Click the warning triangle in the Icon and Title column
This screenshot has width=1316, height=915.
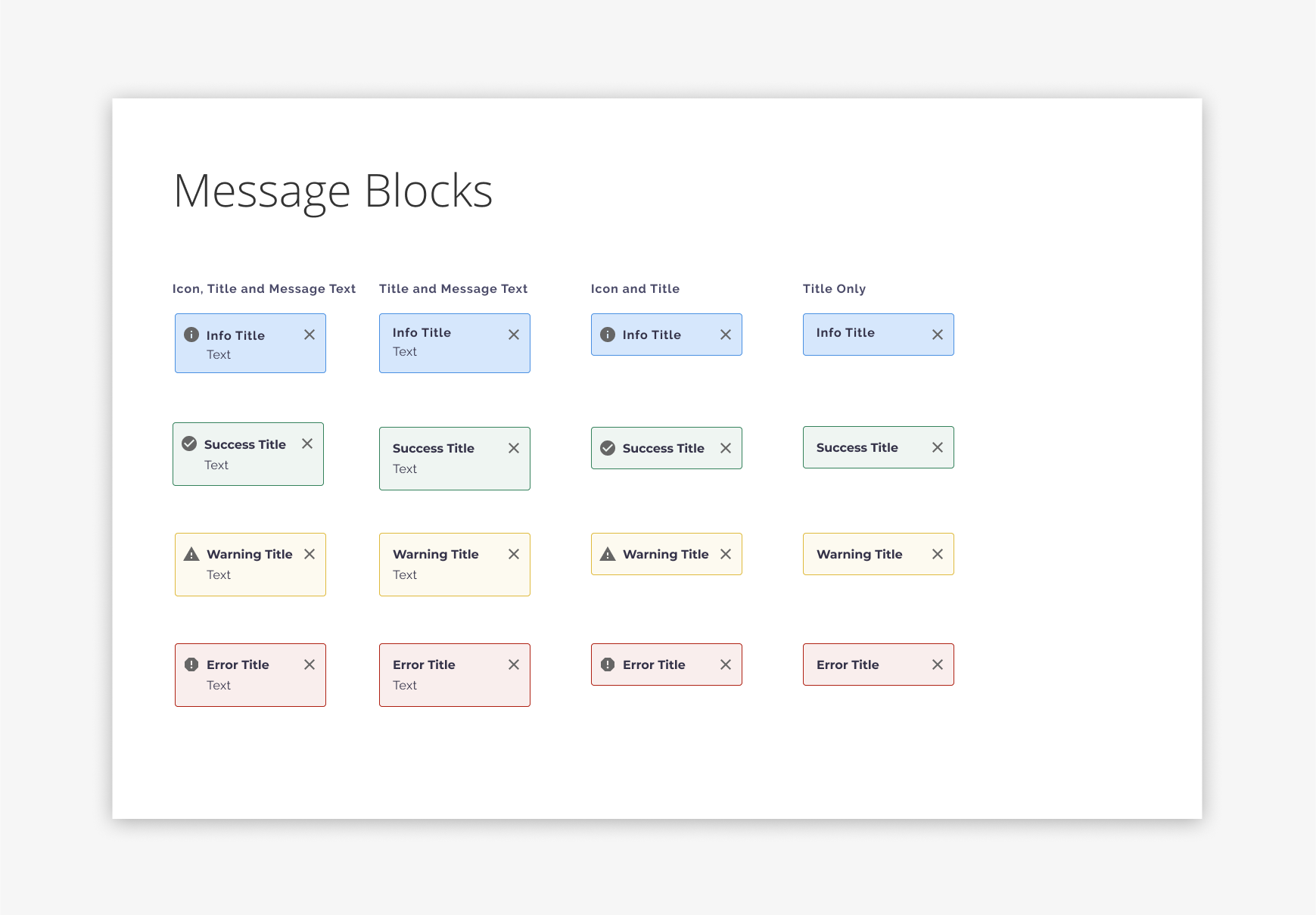click(x=608, y=554)
